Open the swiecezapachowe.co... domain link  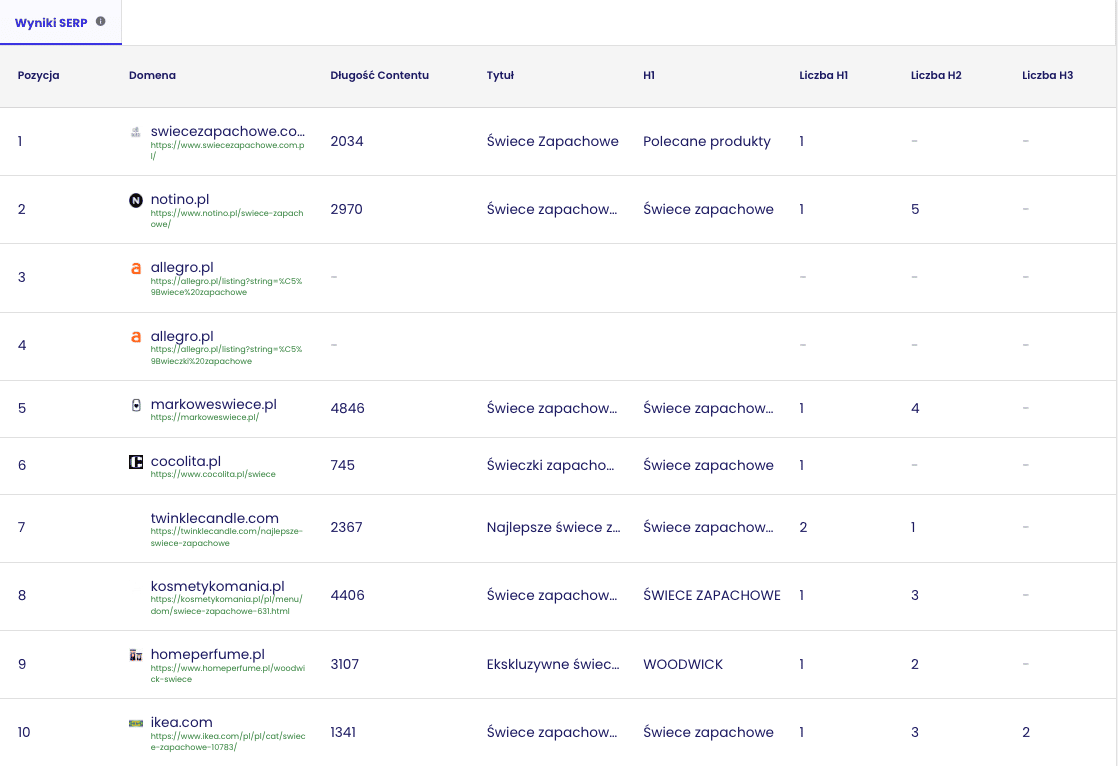227,131
